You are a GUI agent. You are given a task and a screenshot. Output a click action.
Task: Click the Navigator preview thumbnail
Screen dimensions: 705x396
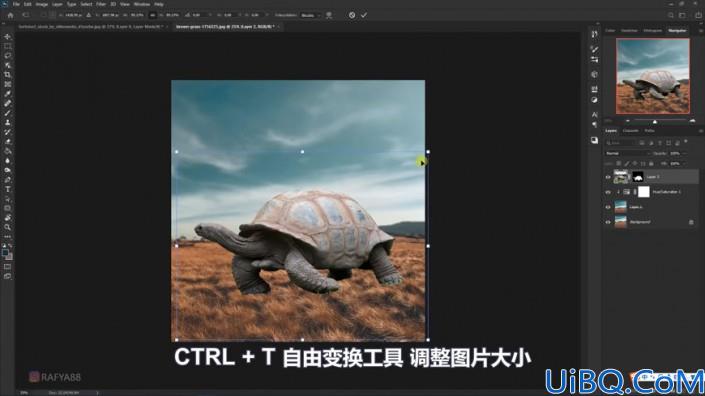tap(652, 76)
